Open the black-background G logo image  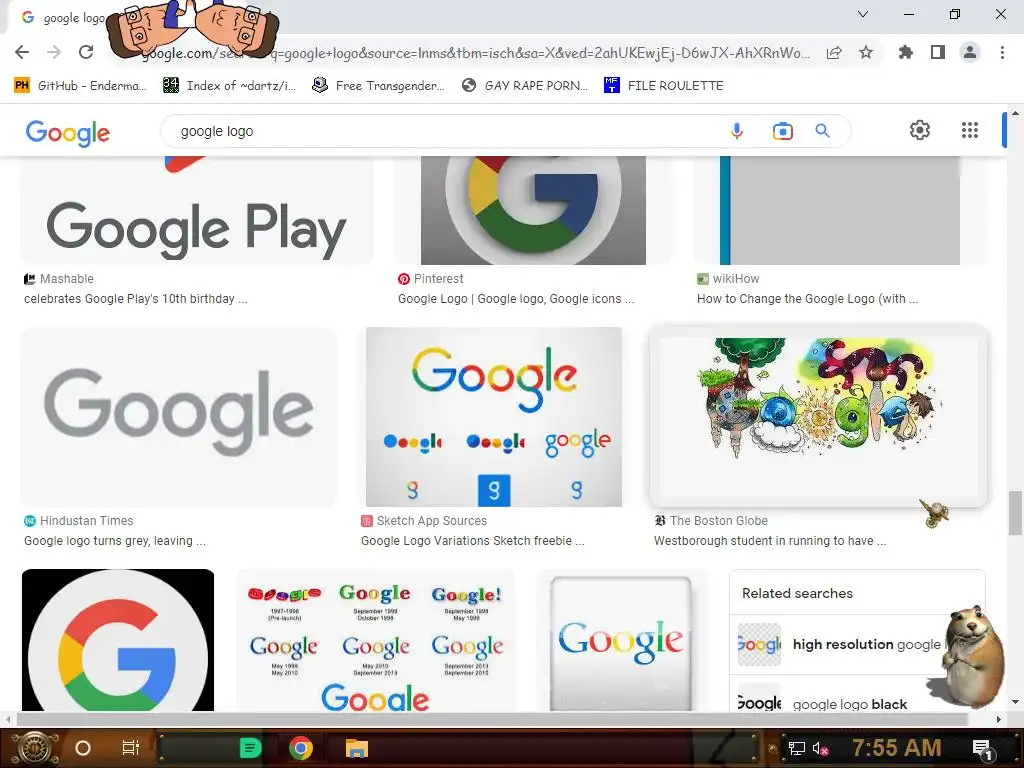[118, 640]
